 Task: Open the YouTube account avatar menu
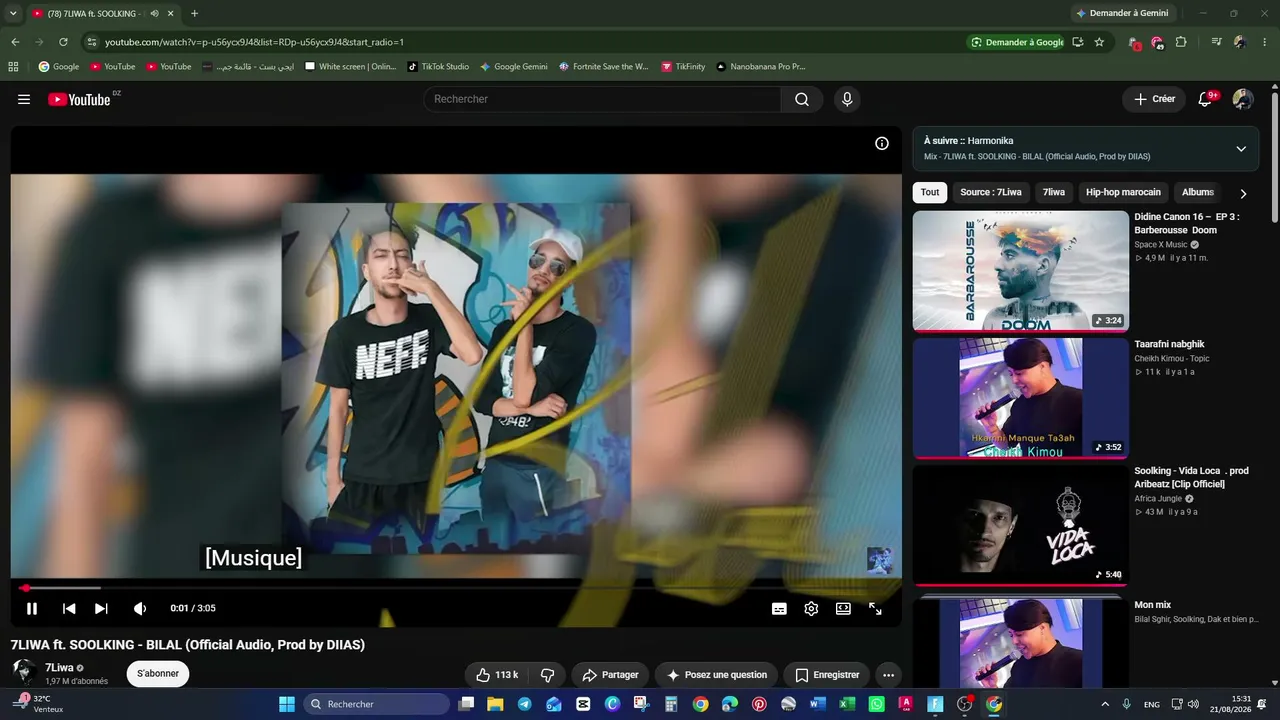click(1243, 99)
